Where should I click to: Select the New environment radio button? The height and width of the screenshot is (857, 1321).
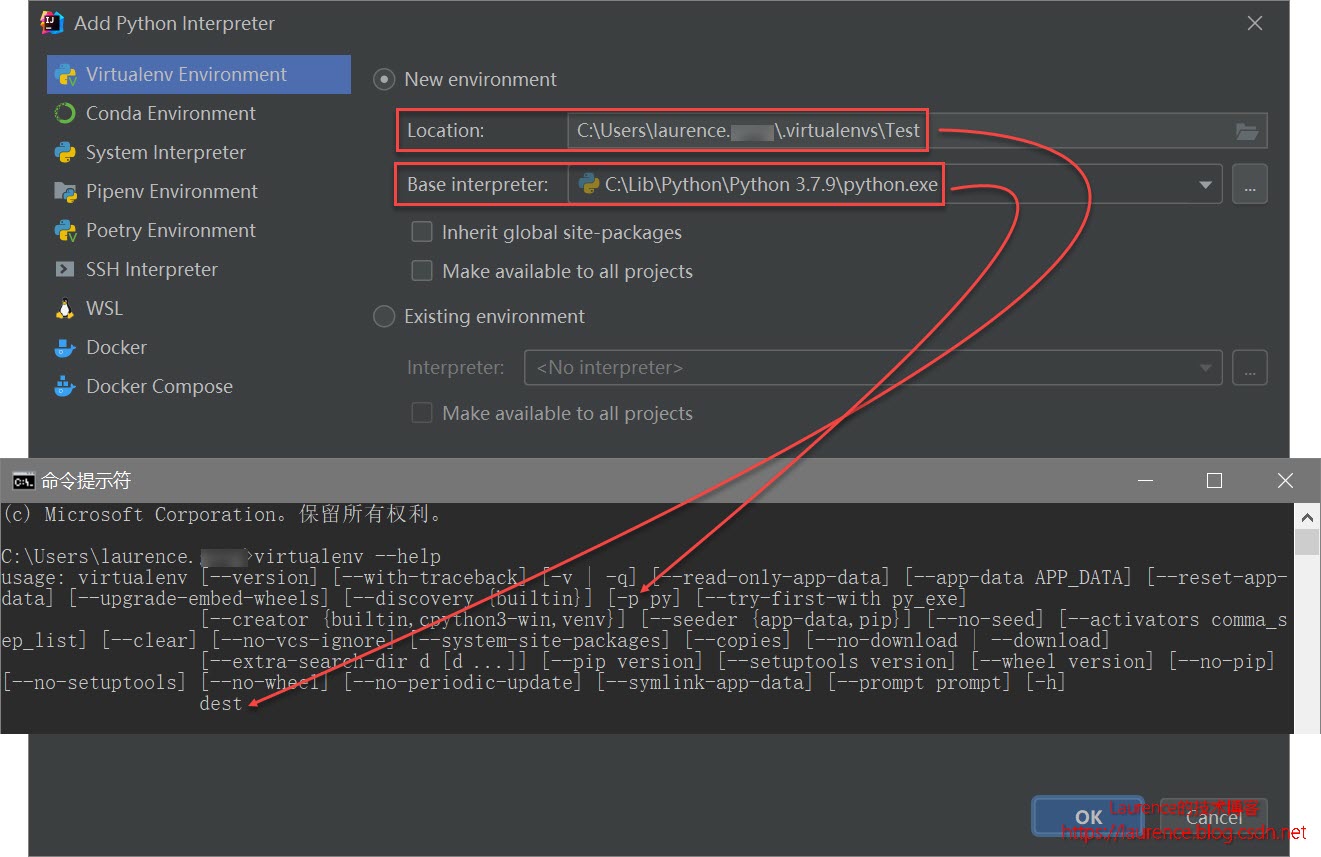(384, 80)
